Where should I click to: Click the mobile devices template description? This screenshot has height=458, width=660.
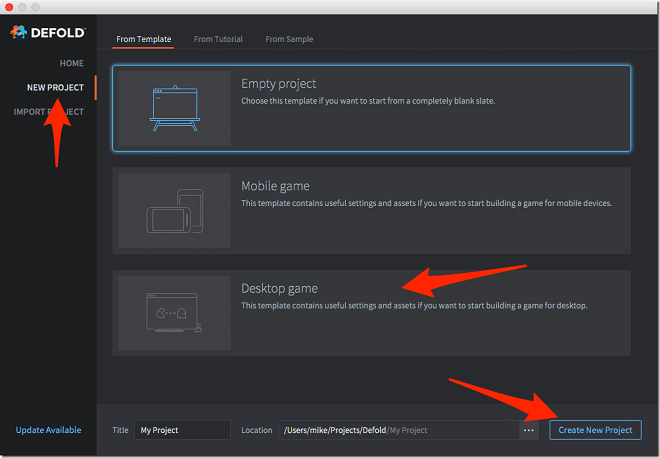click(x=426, y=203)
